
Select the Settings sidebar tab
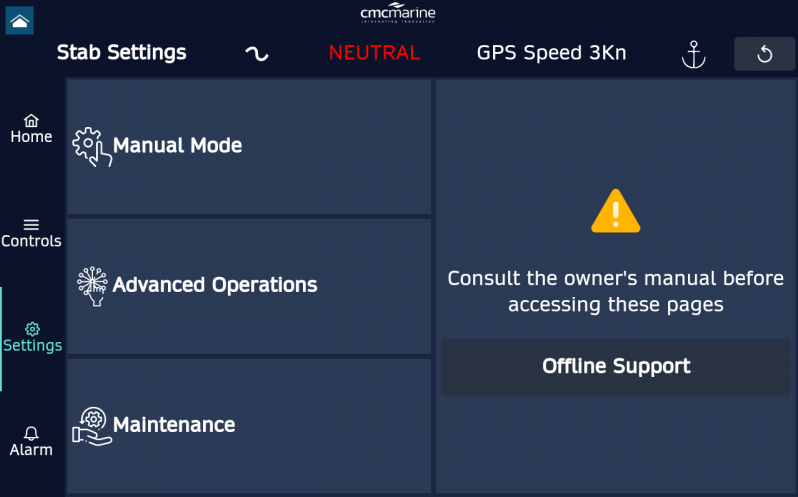32,338
